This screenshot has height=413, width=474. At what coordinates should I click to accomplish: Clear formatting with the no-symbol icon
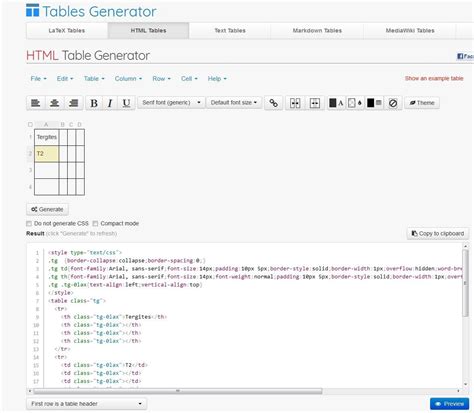click(x=393, y=103)
